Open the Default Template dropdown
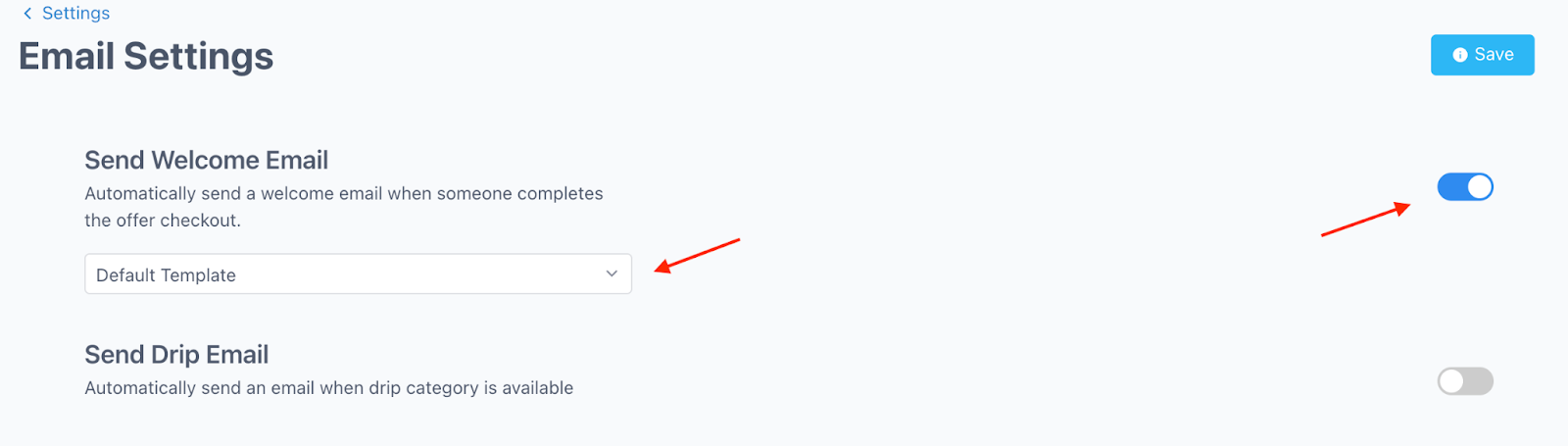 point(358,274)
